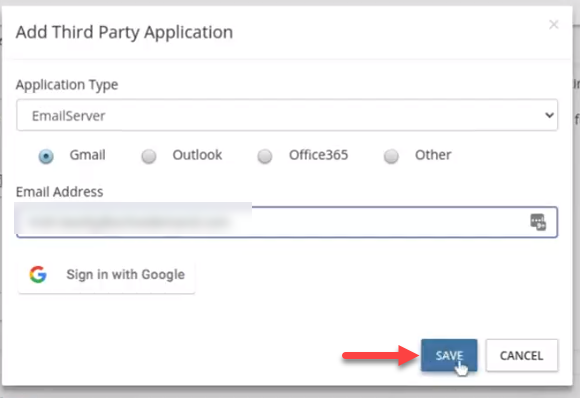Save the third party application
Image resolution: width=580 pixels, height=398 pixels.
449,355
